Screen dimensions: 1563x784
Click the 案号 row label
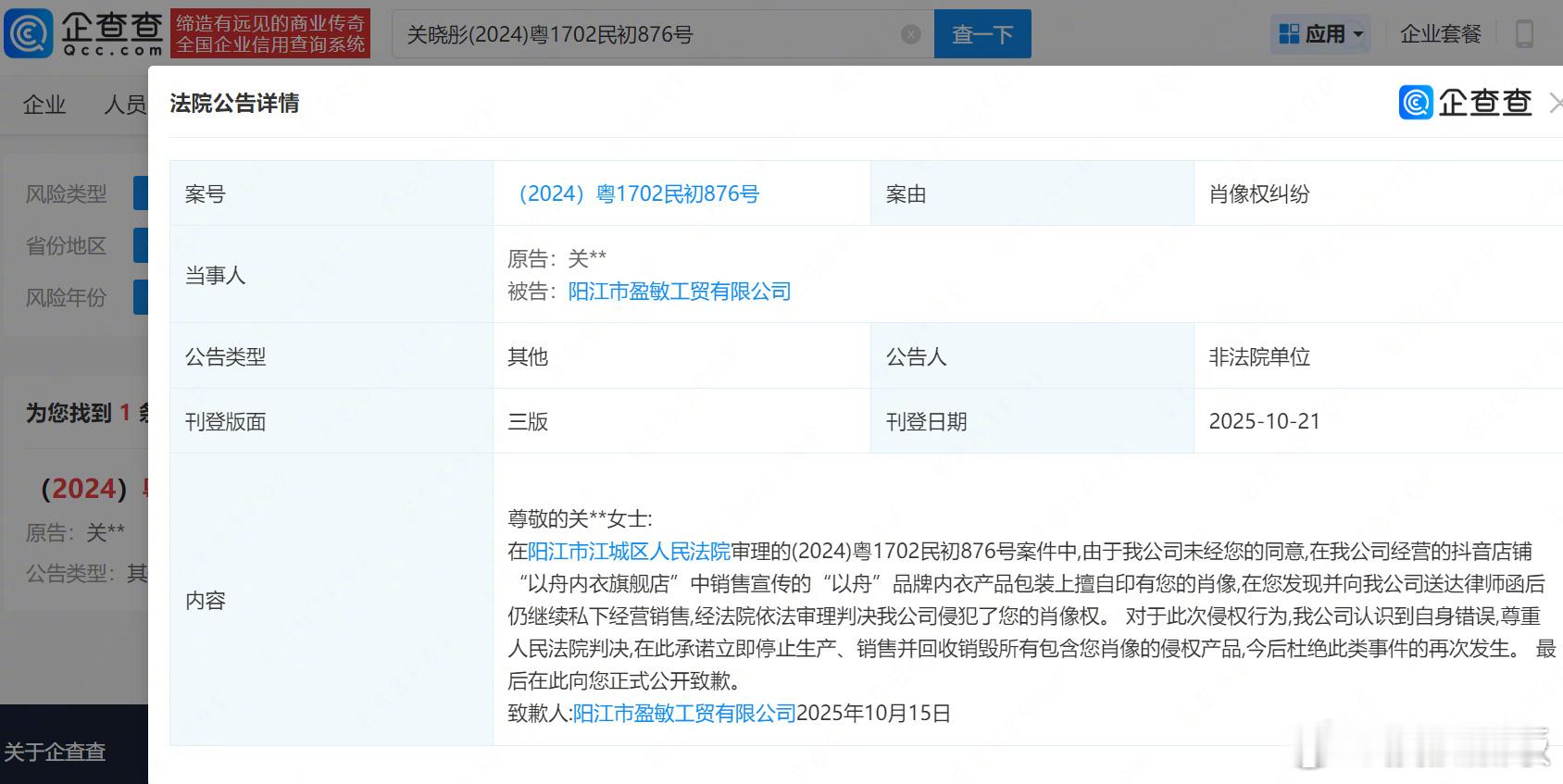206,193
